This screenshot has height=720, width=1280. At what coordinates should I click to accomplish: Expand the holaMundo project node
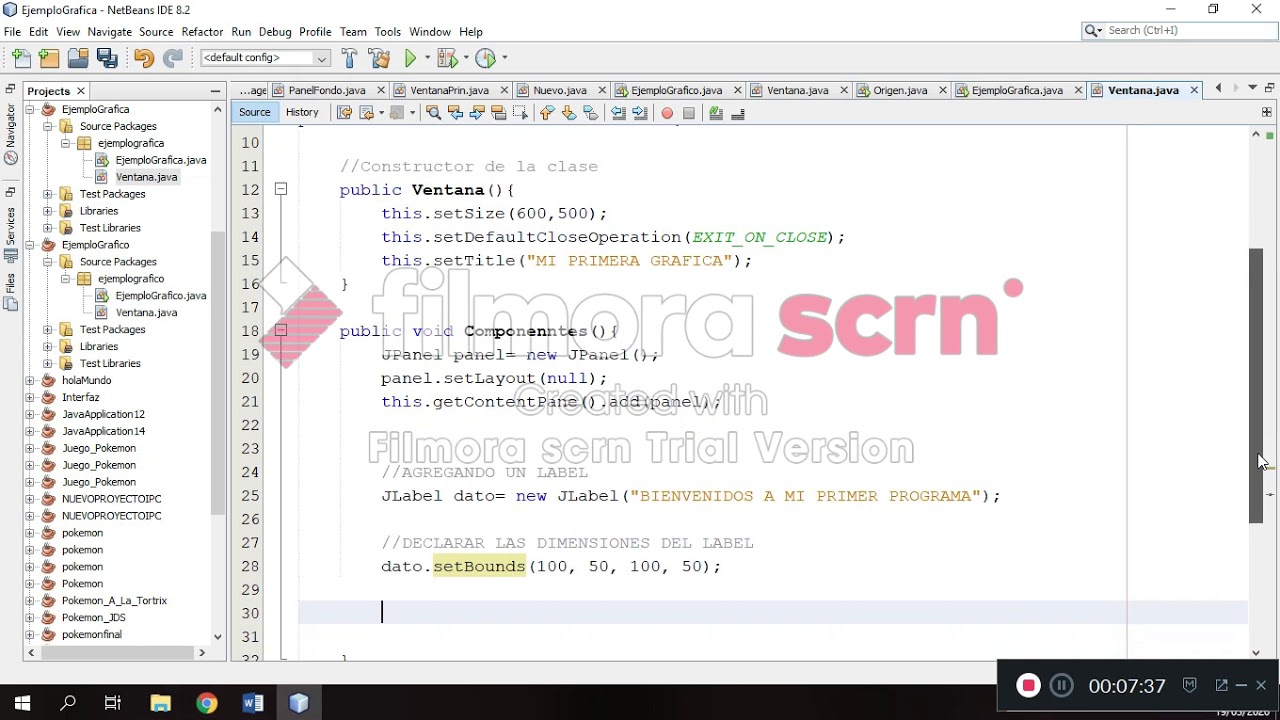[x=29, y=380]
